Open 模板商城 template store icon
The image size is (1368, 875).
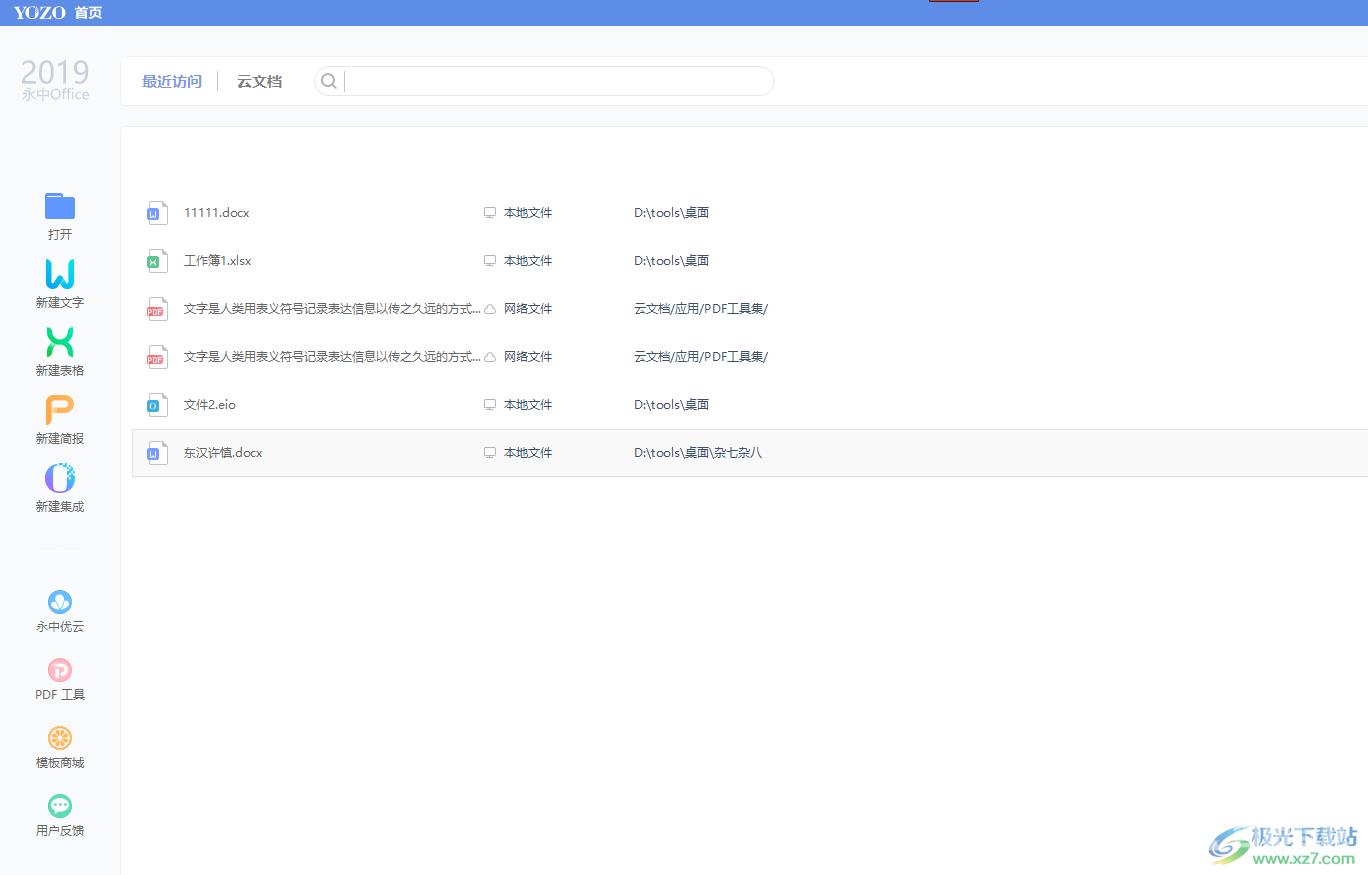click(60, 738)
